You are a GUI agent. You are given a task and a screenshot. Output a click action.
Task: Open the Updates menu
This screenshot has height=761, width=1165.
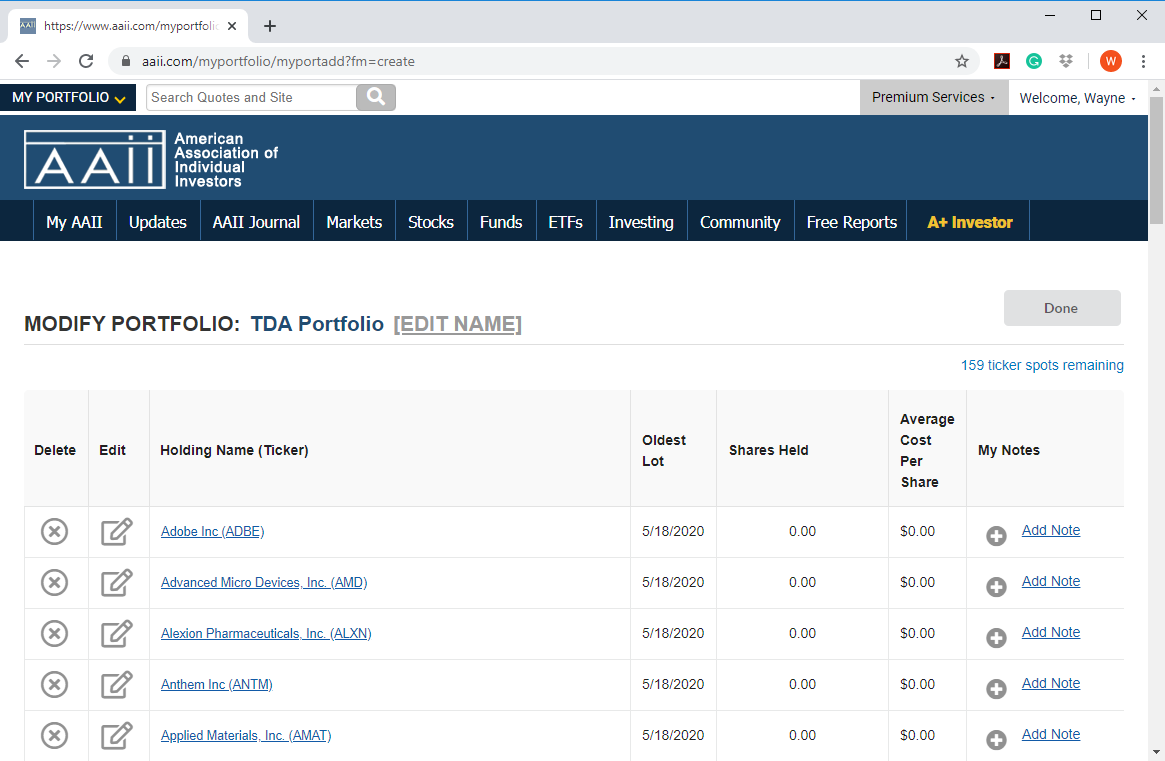[158, 221]
